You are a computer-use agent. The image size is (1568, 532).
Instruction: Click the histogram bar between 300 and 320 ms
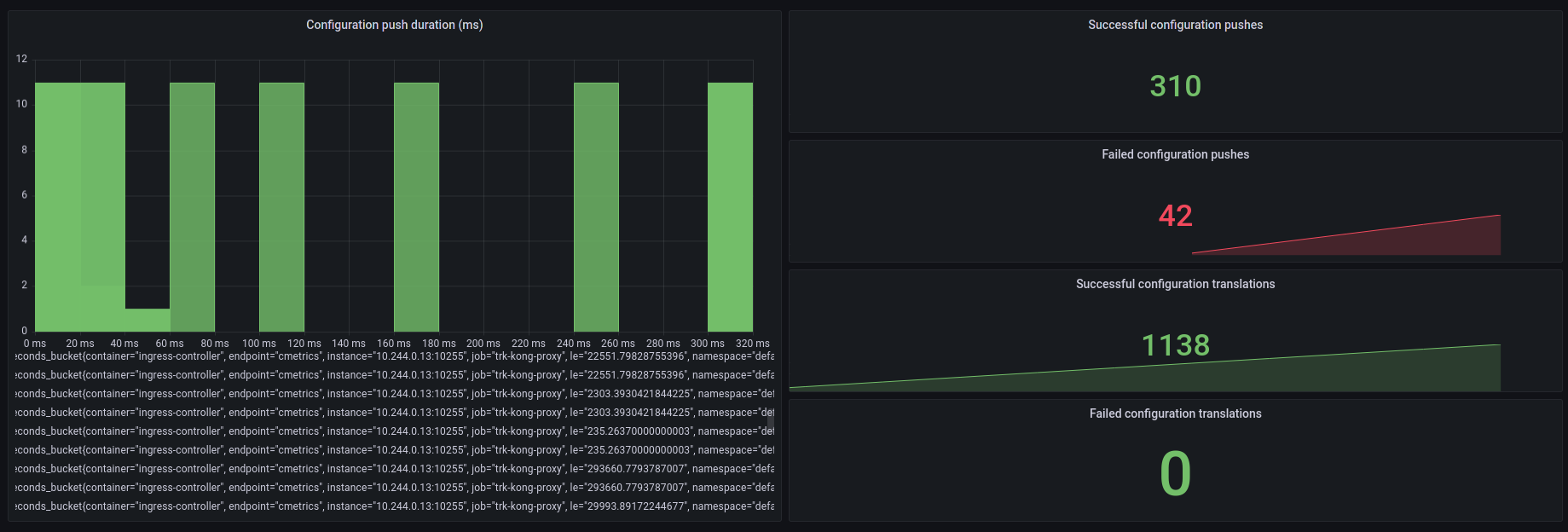[730, 207]
